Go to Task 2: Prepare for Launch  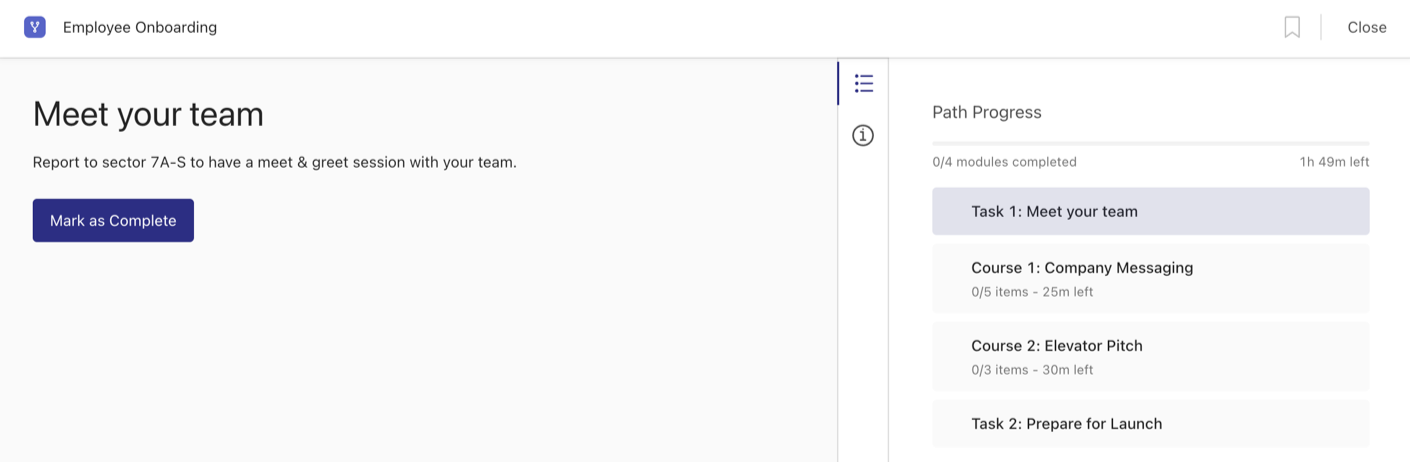[x=1150, y=423]
